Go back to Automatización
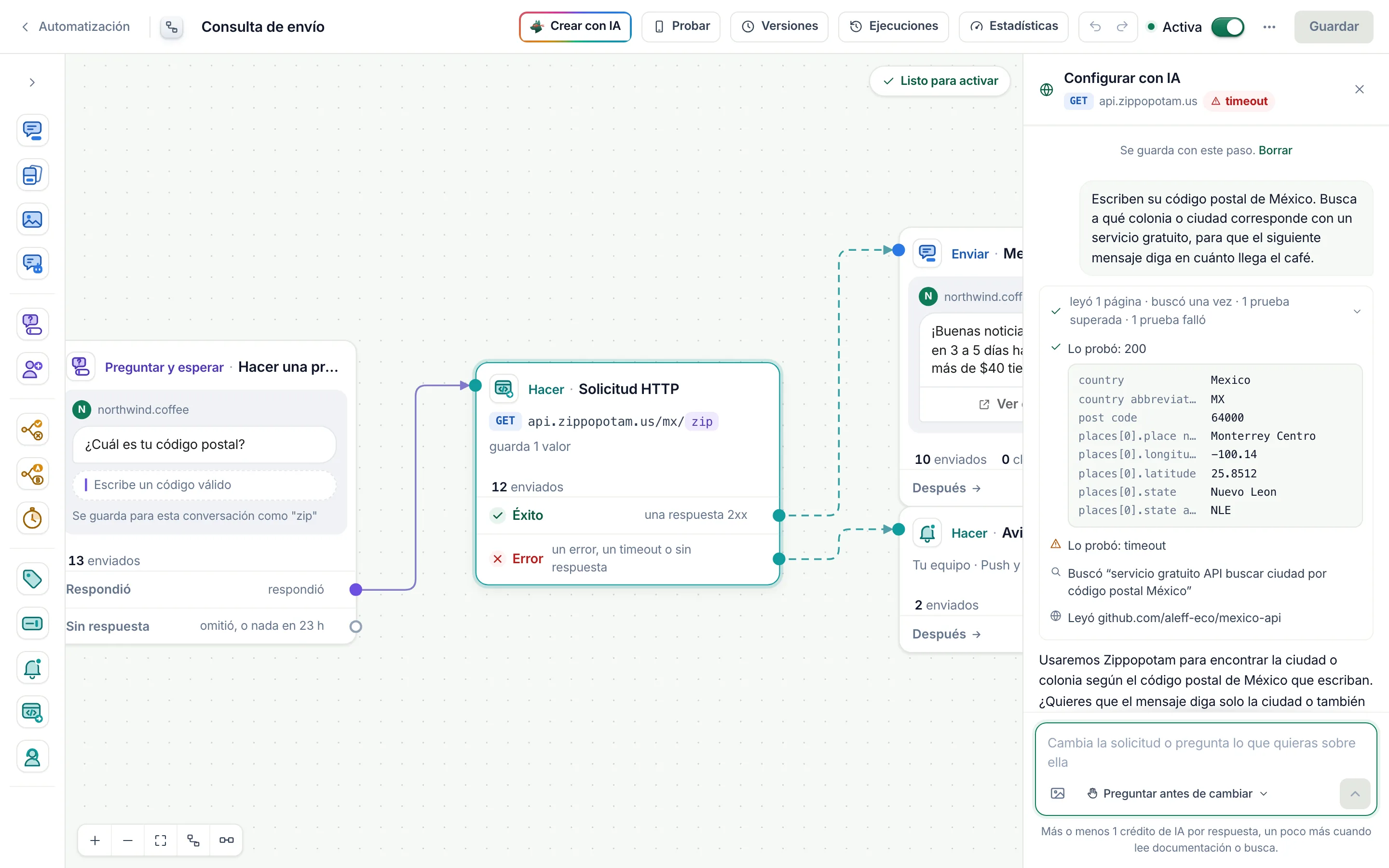 coord(75,27)
